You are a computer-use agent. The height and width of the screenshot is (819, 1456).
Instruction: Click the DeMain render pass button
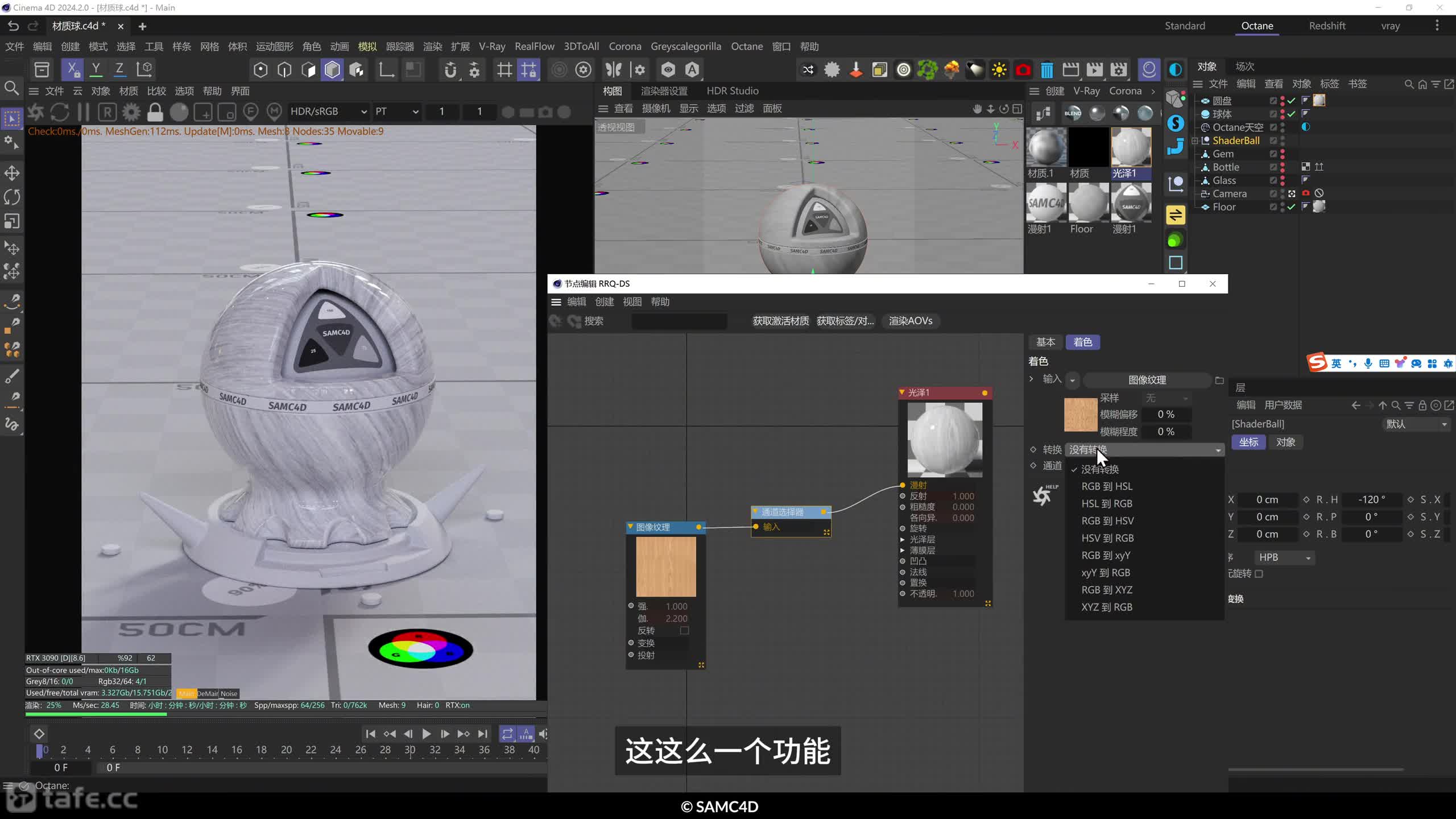pyautogui.click(x=208, y=693)
